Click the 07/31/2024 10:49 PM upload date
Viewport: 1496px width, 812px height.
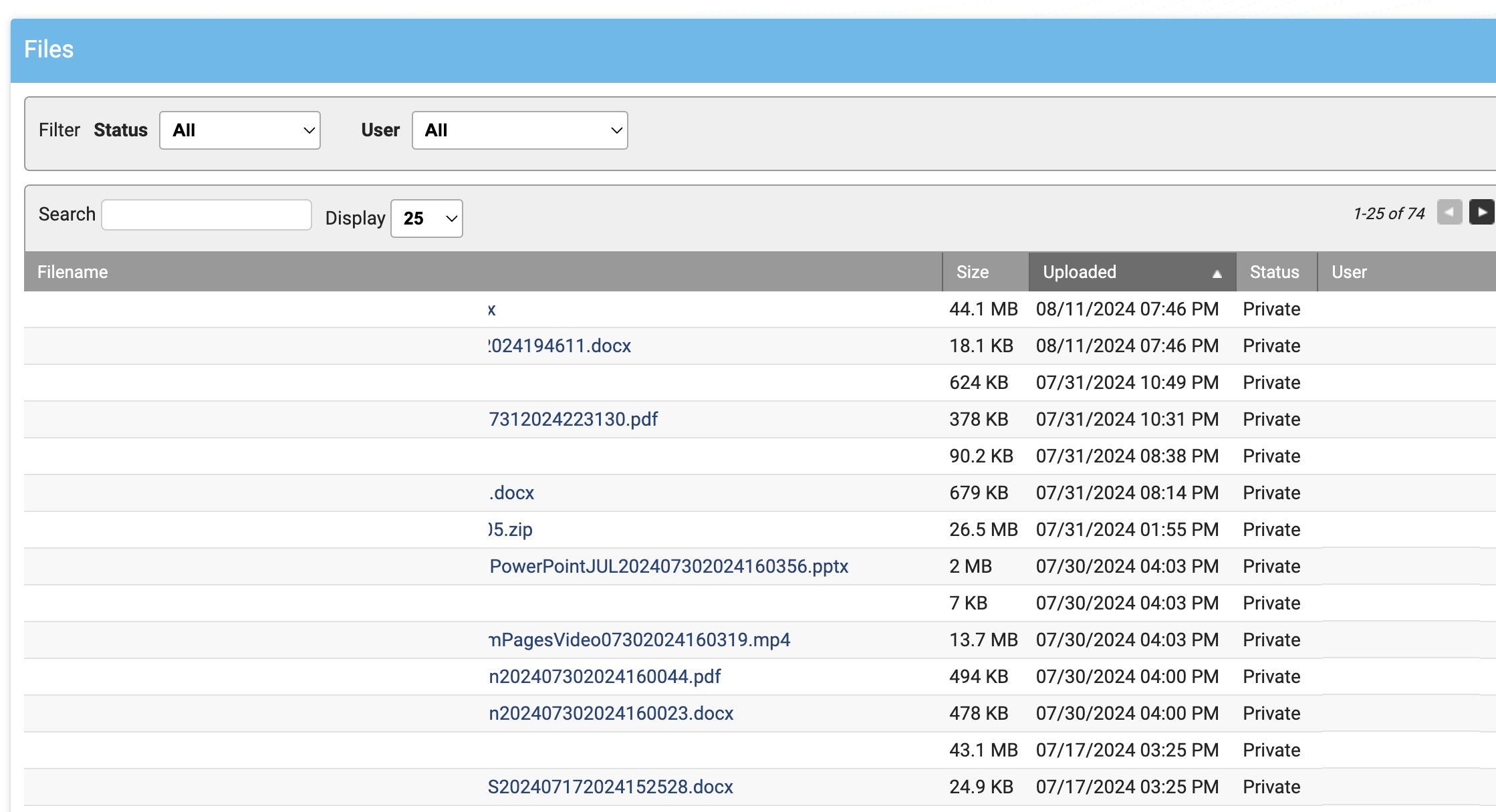pyautogui.click(x=1127, y=382)
